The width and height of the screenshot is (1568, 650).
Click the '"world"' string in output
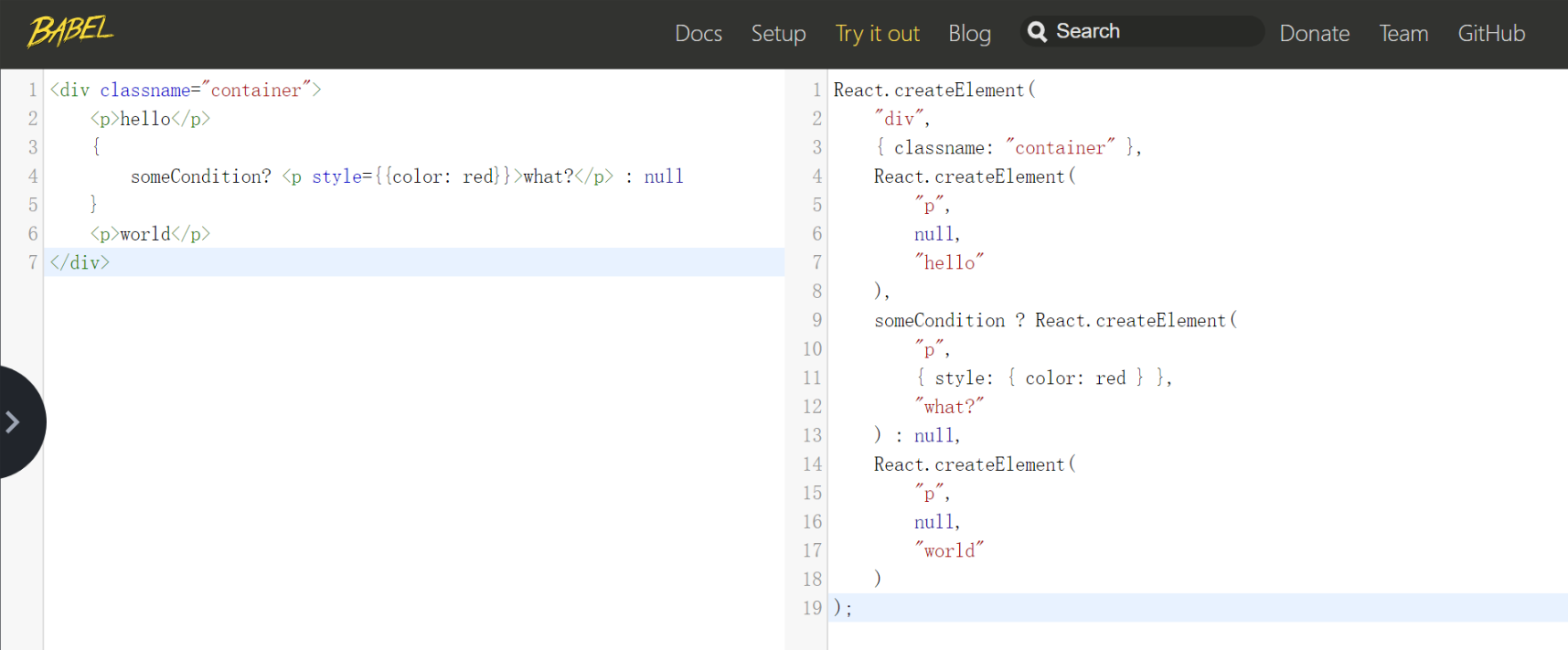[x=950, y=550]
